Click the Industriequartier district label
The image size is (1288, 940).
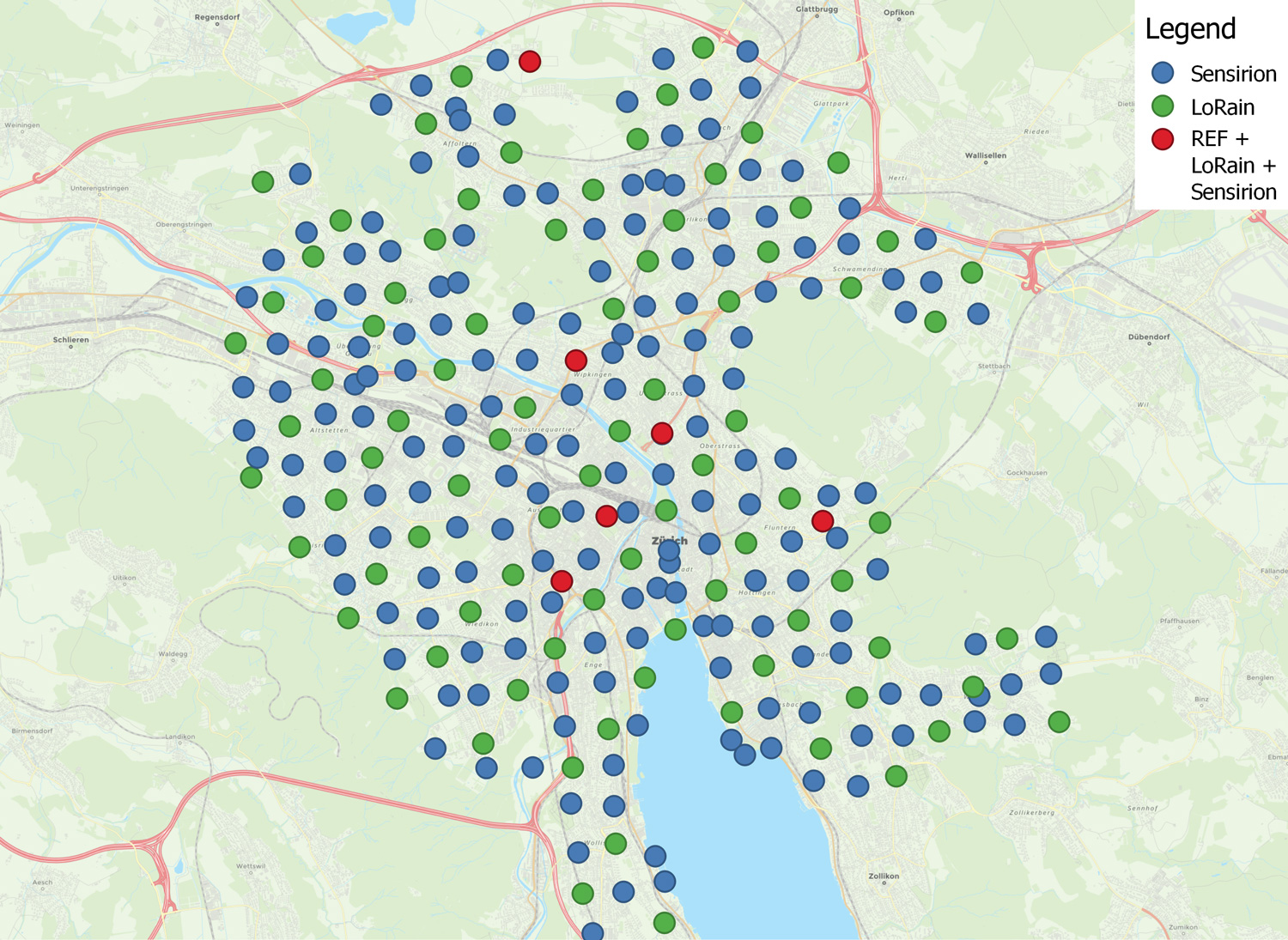[x=543, y=428]
